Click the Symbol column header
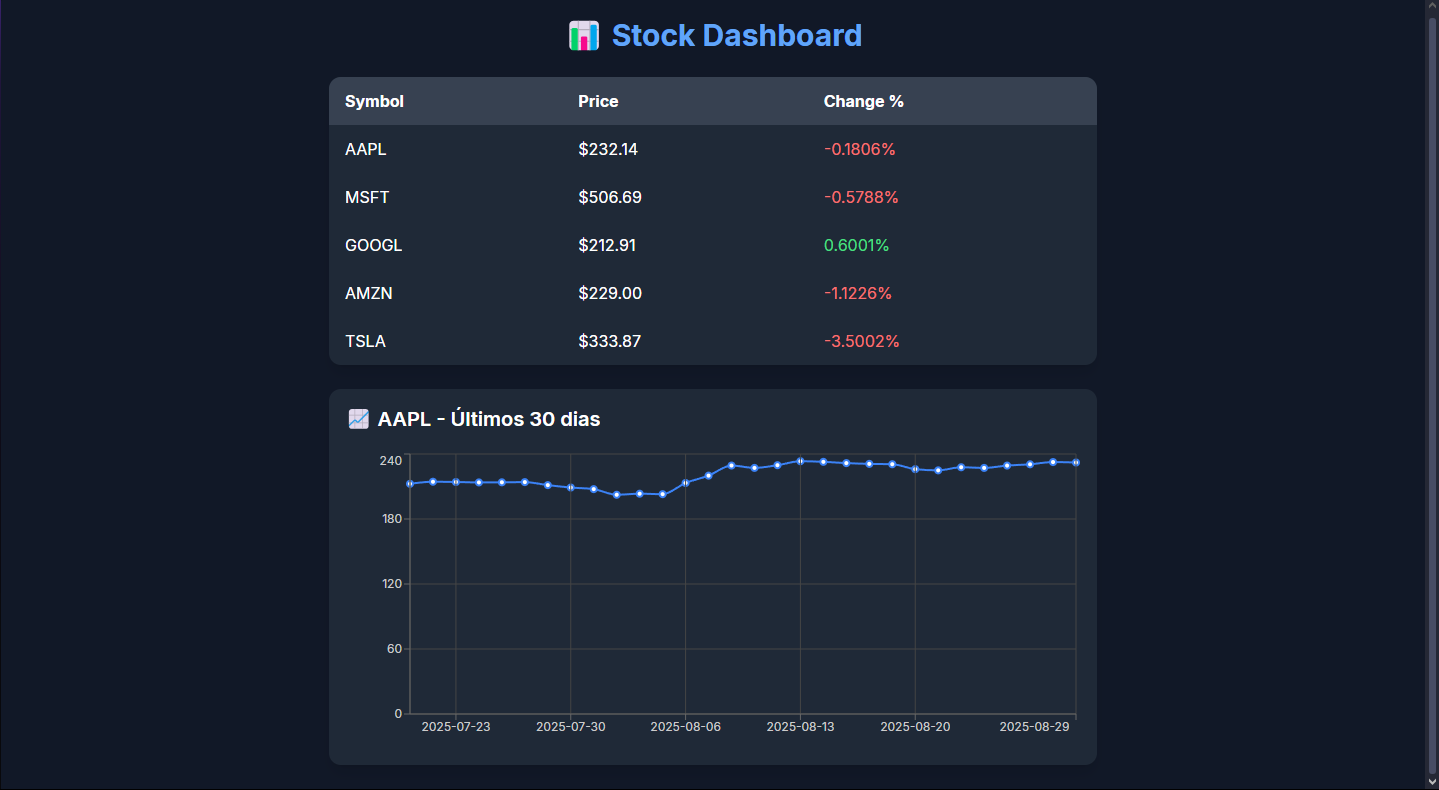This screenshot has height=790, width=1439. pos(374,101)
